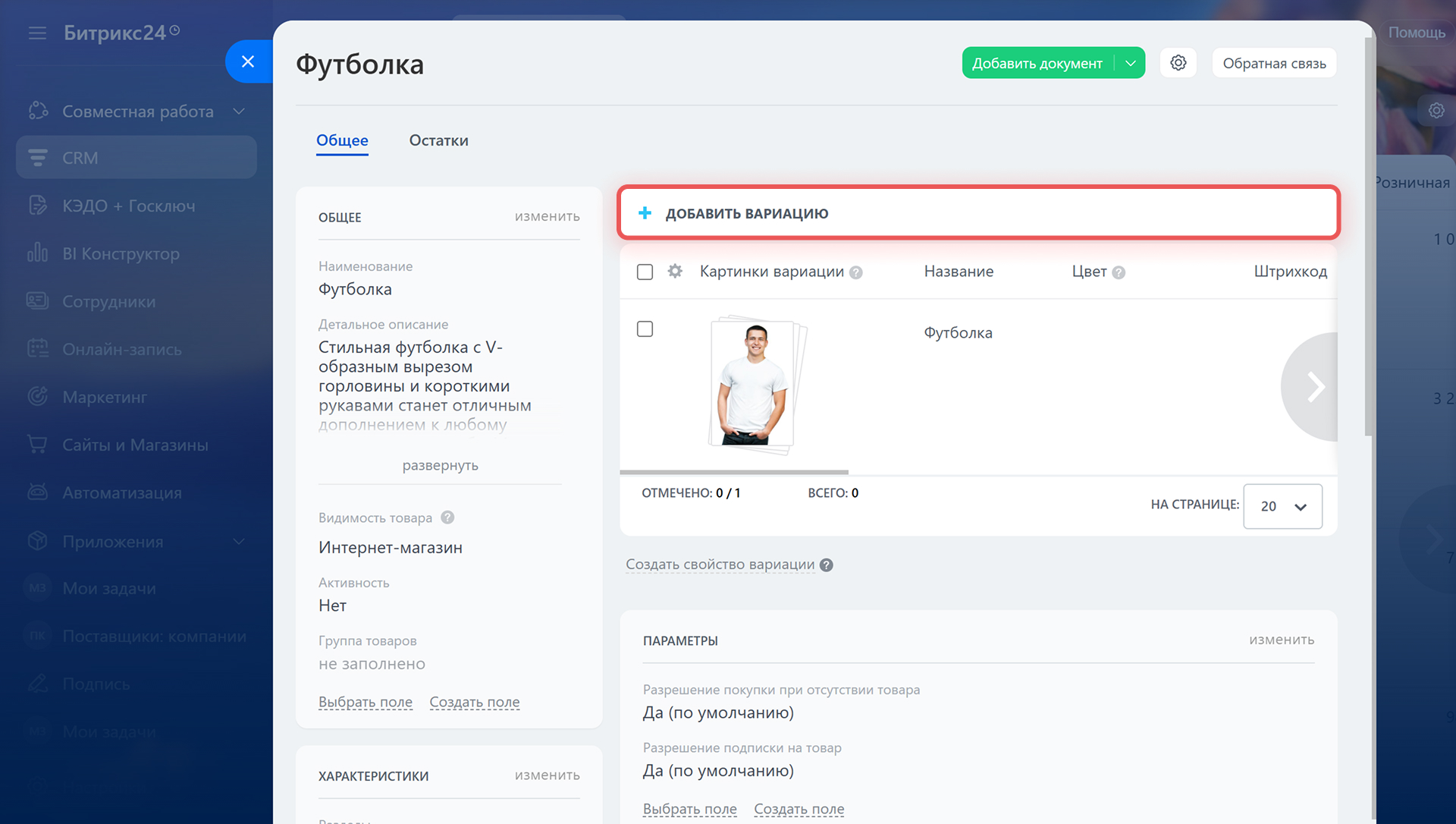1456x824 pixels.
Task: Click the Название column header
Action: 959,272
